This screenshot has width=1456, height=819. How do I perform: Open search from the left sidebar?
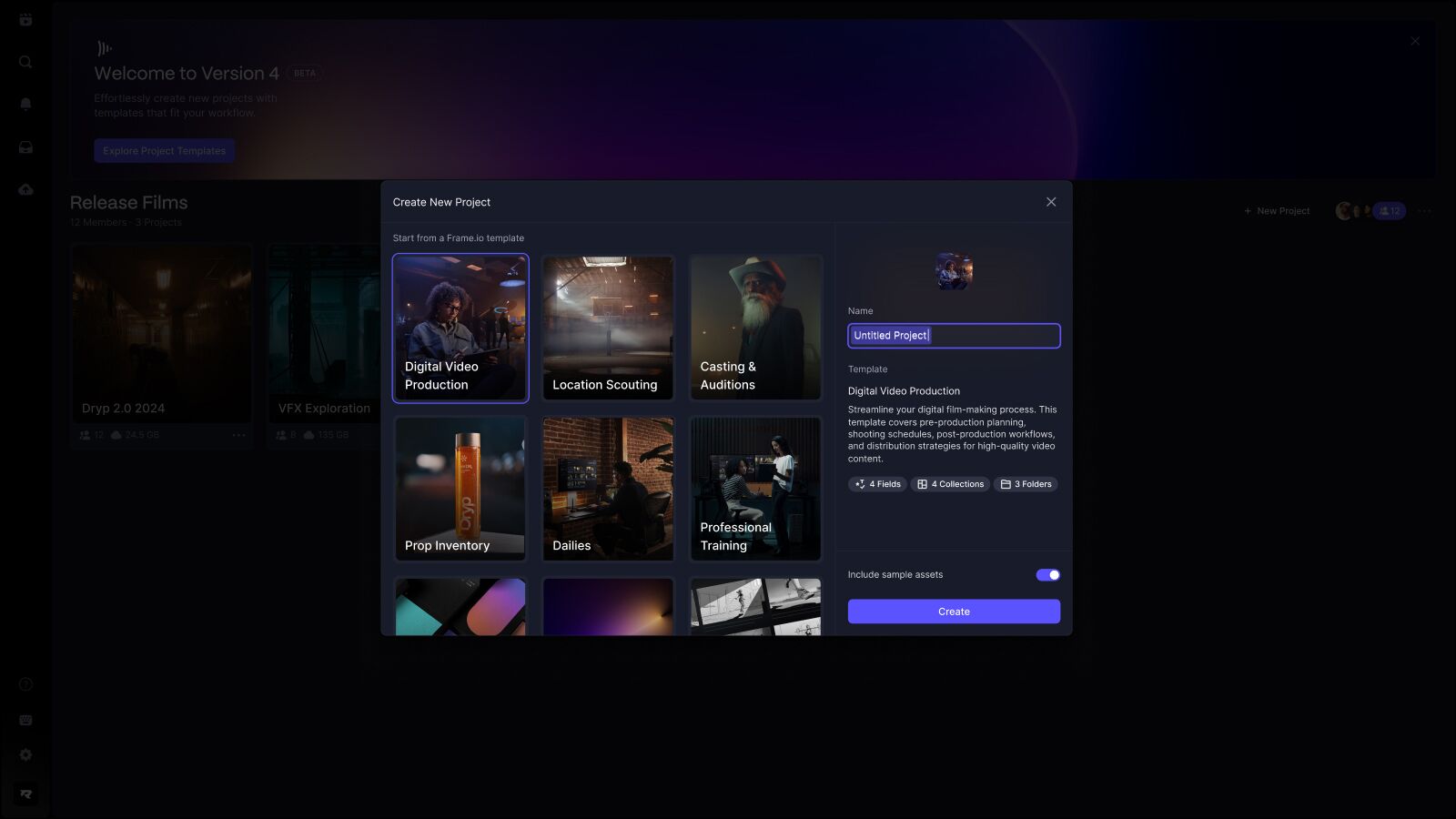[x=25, y=62]
